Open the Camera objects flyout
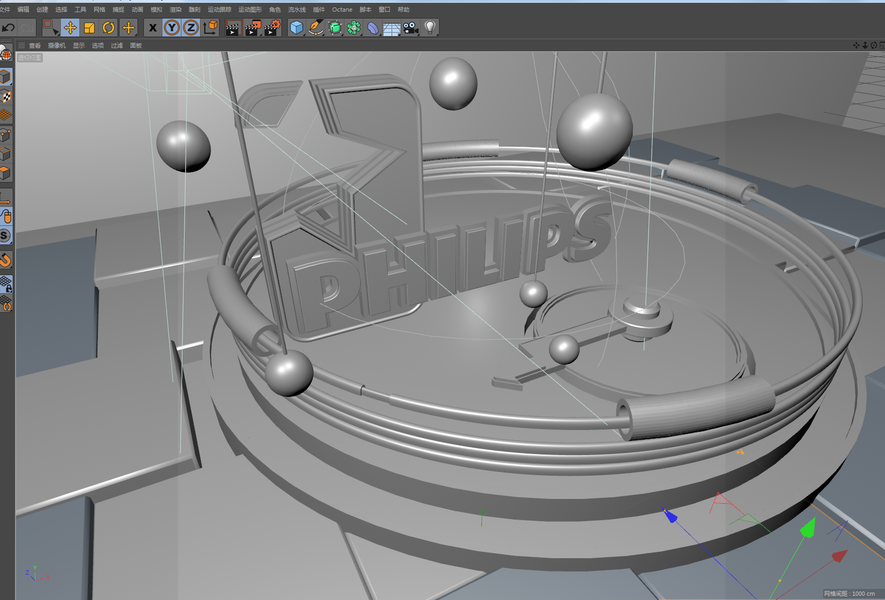Image resolution: width=885 pixels, height=600 pixels. point(411,28)
